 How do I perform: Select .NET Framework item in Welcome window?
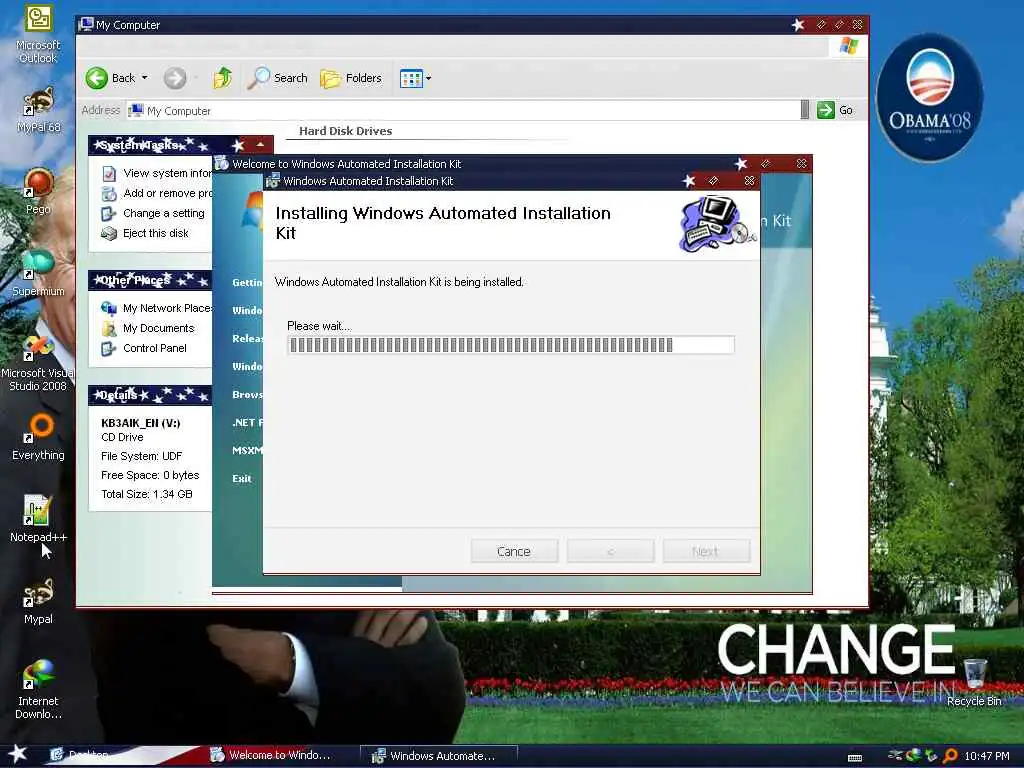click(247, 423)
